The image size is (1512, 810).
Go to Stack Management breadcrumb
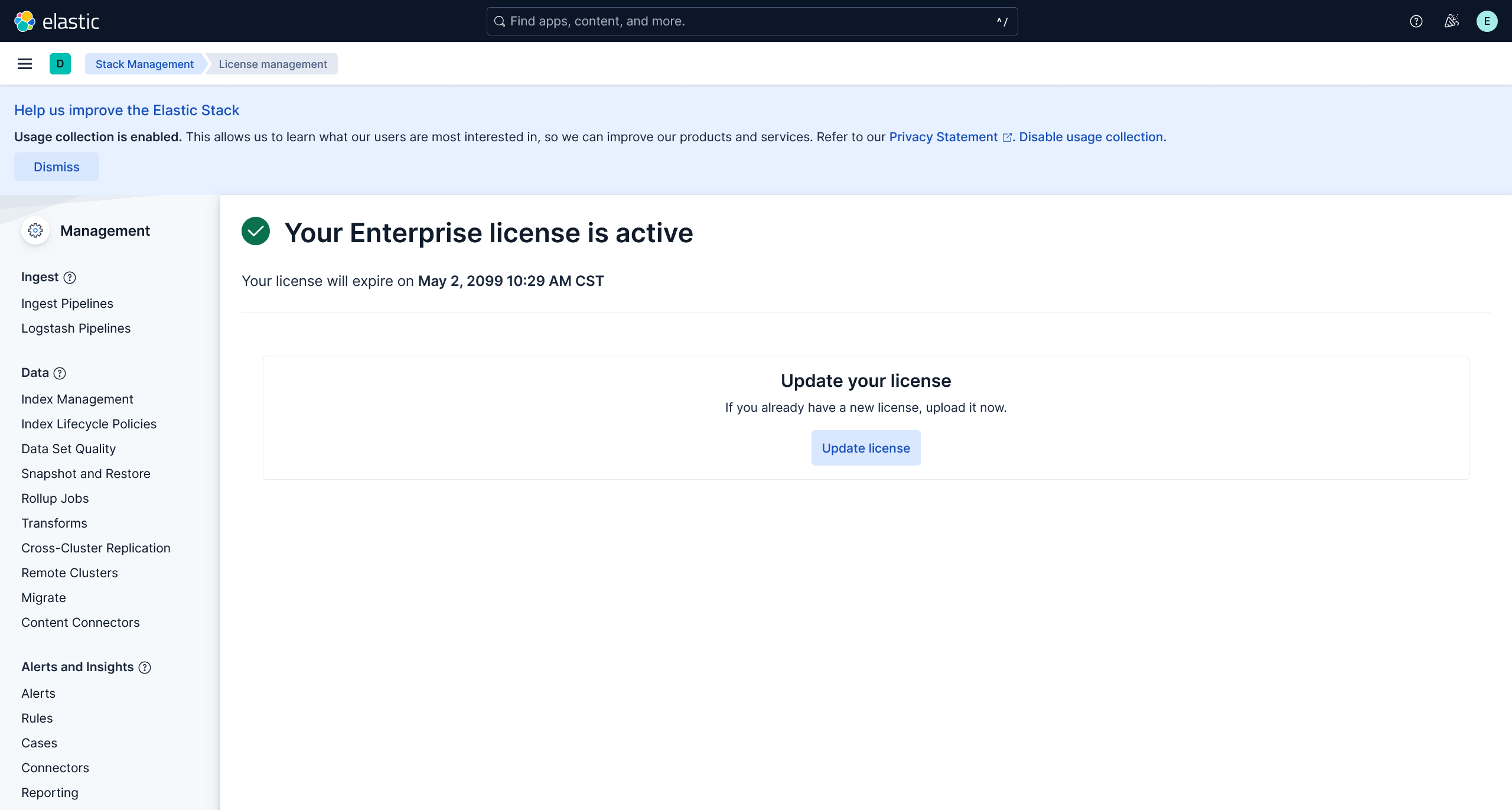144,64
